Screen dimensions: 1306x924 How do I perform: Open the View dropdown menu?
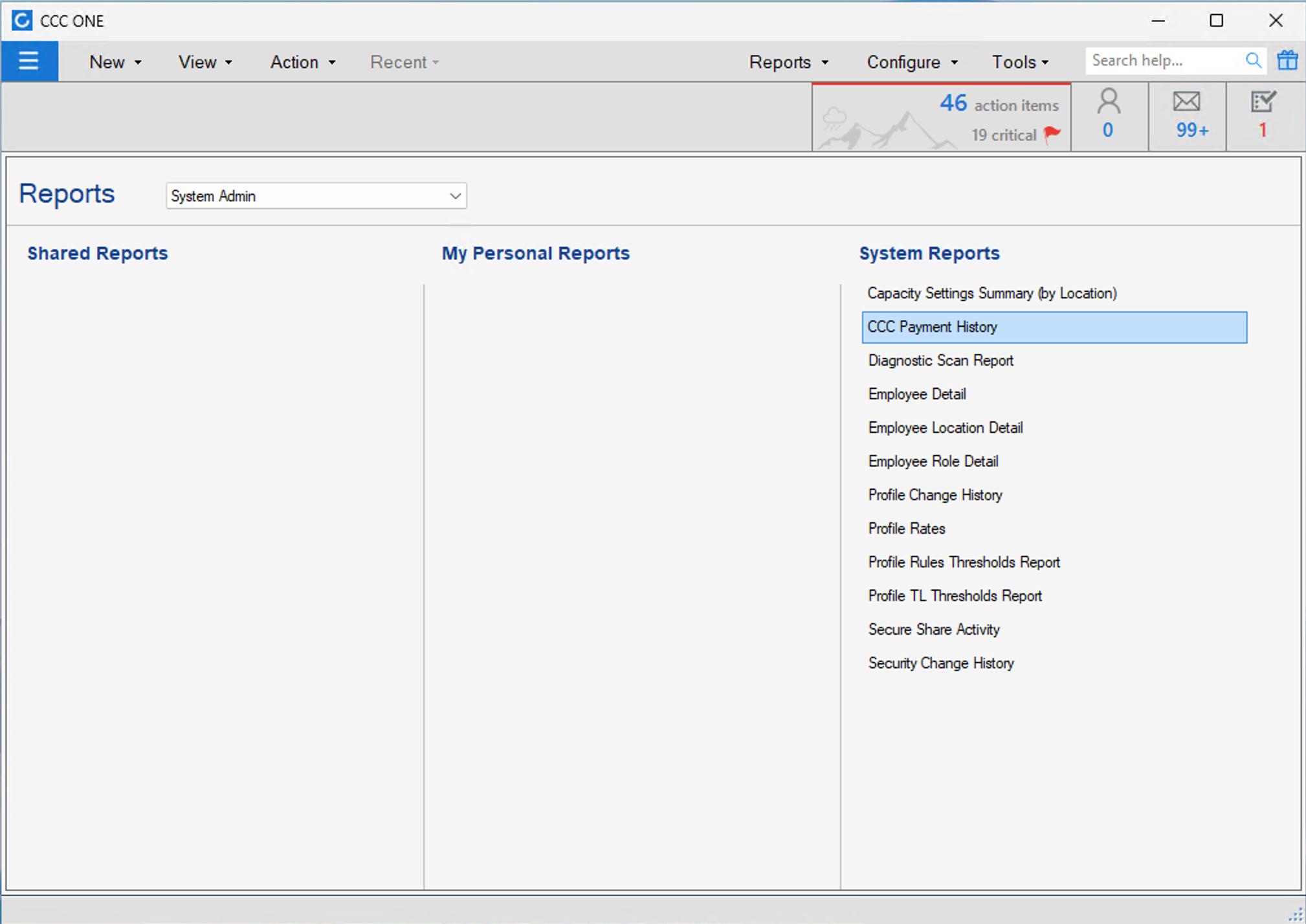(205, 62)
